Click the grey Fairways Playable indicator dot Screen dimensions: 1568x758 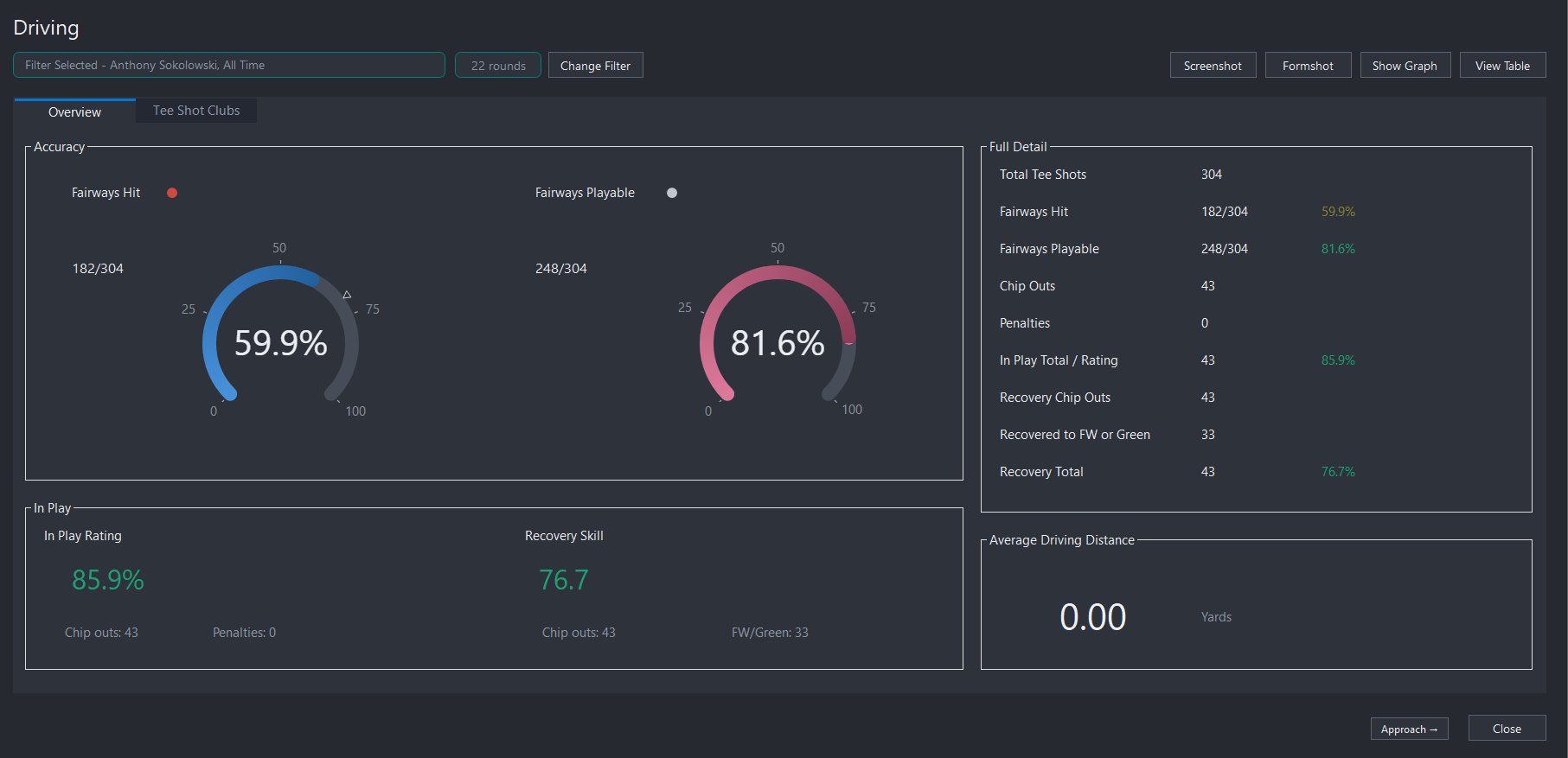(x=672, y=193)
